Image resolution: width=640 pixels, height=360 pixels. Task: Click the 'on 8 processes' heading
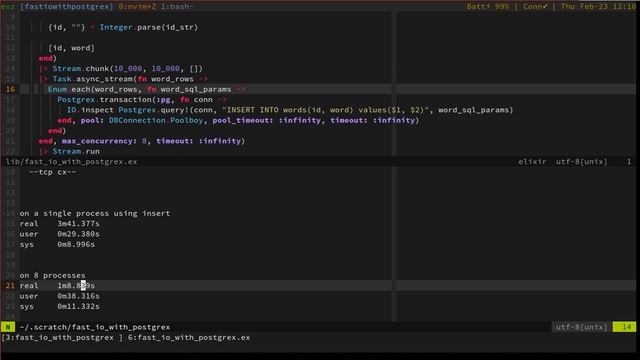(x=53, y=276)
